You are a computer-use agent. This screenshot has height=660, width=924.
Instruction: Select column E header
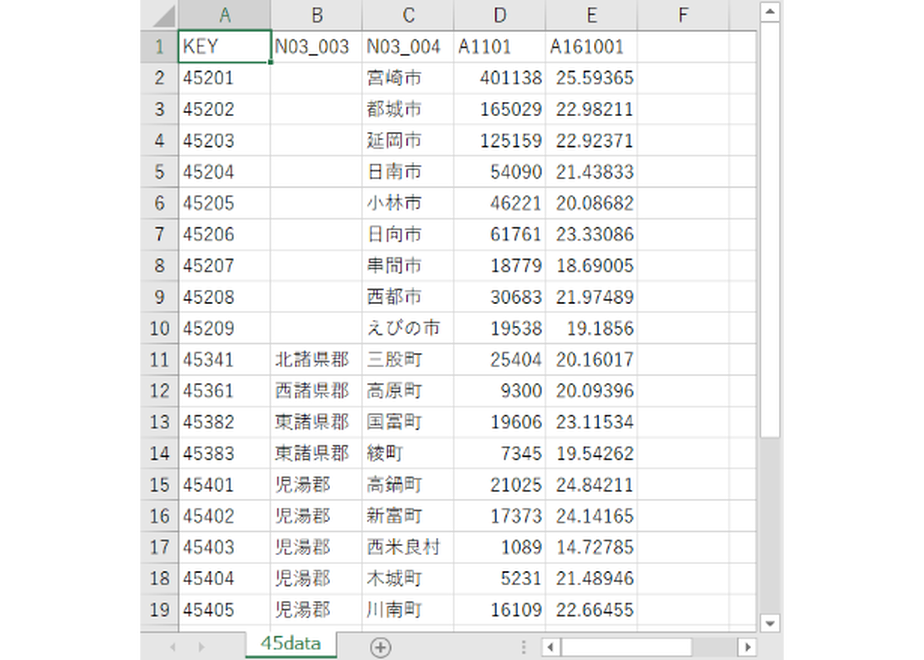pos(591,15)
